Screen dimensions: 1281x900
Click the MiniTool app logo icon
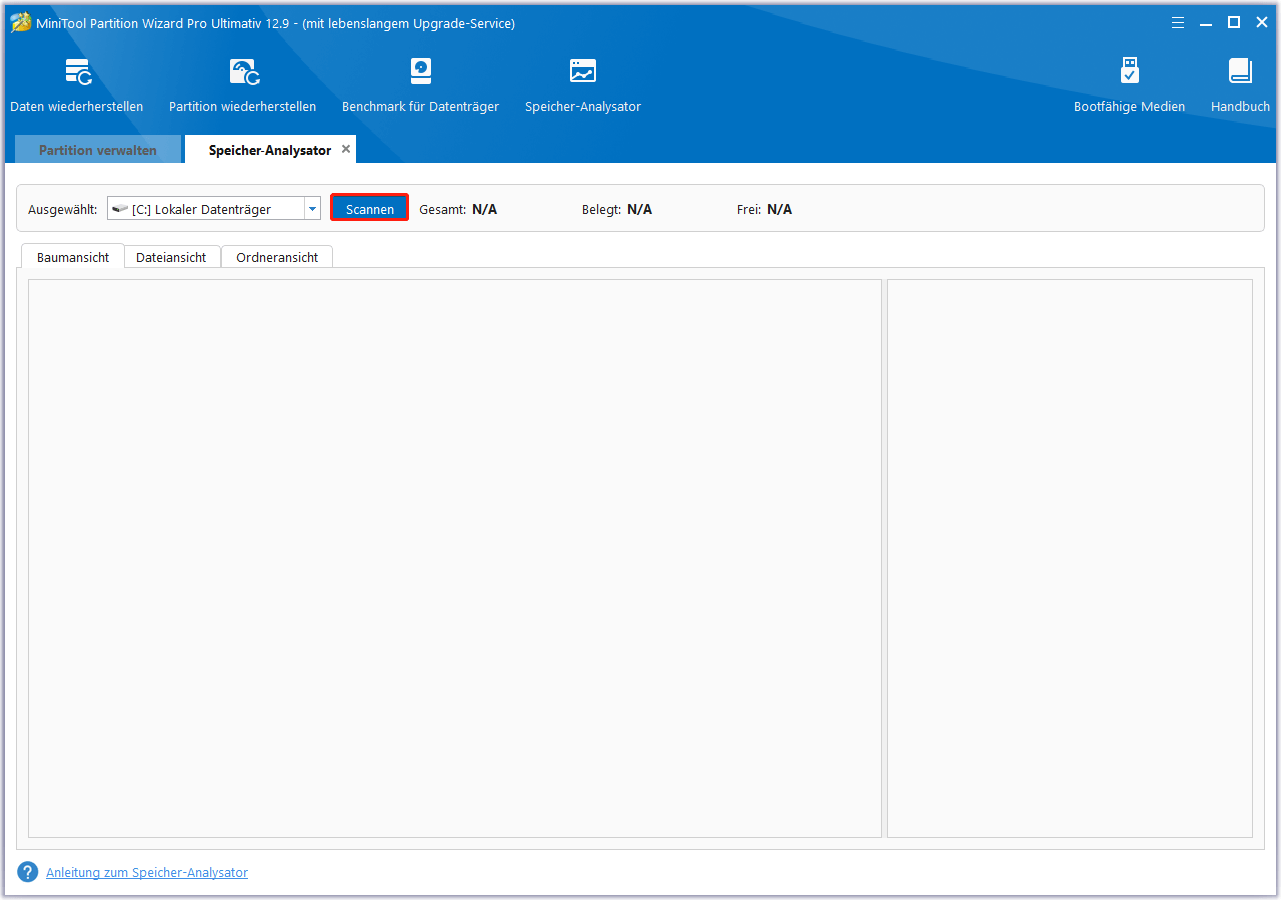point(20,22)
